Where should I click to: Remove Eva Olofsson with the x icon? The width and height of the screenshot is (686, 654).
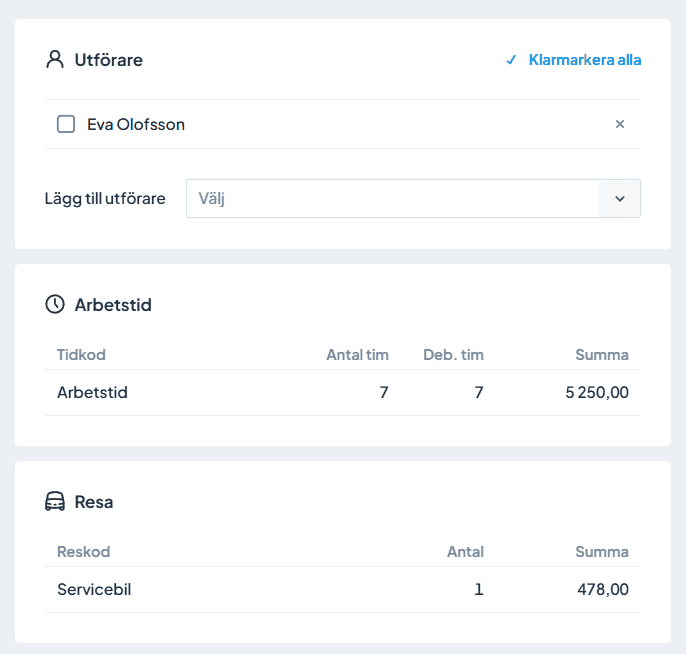(x=620, y=124)
